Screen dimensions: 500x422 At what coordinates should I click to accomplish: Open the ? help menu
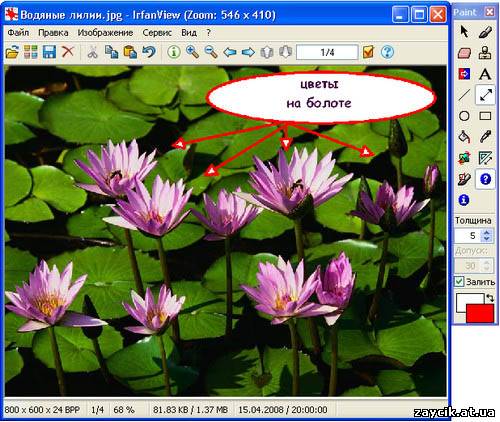tap(208, 33)
